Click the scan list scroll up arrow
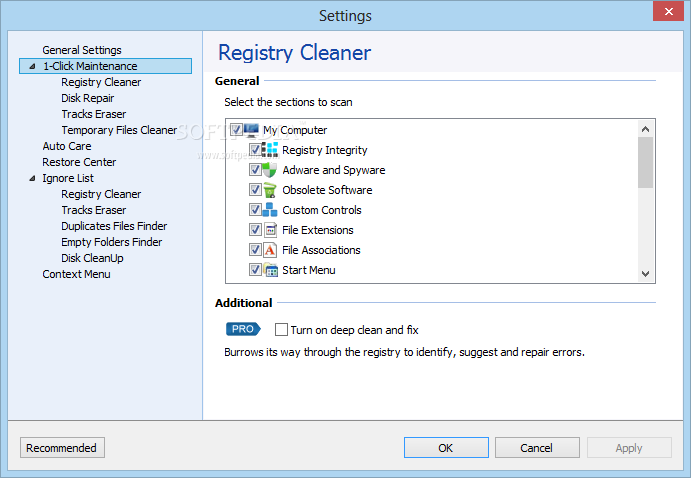The width and height of the screenshot is (691, 478). point(646,129)
